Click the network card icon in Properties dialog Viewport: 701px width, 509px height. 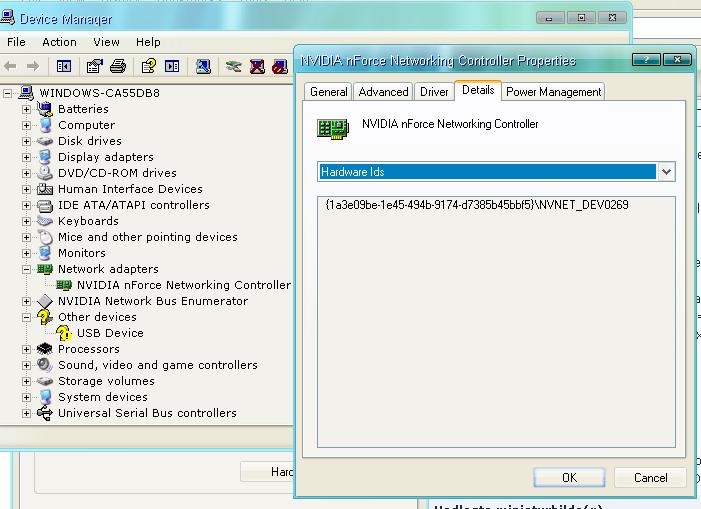(333, 129)
